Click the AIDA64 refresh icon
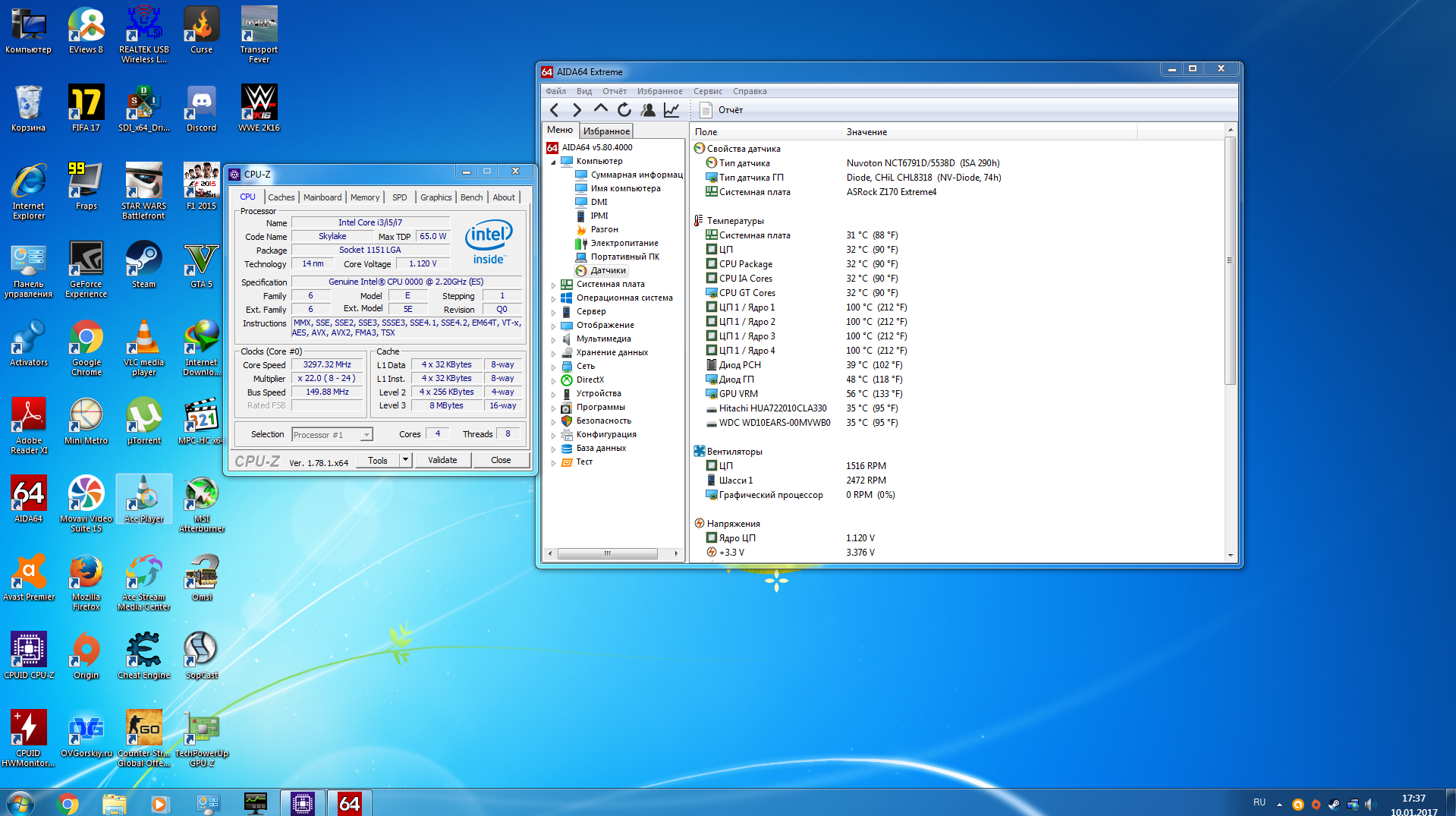This screenshot has width=1456, height=816. click(x=624, y=110)
